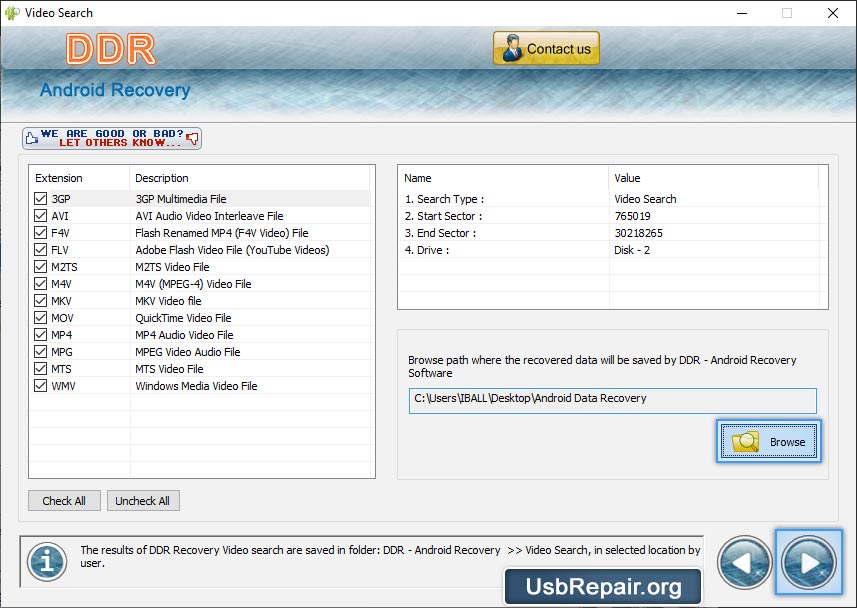
Task: Select 'M4V (MPEG-4) Video File' description
Action: tap(193, 284)
